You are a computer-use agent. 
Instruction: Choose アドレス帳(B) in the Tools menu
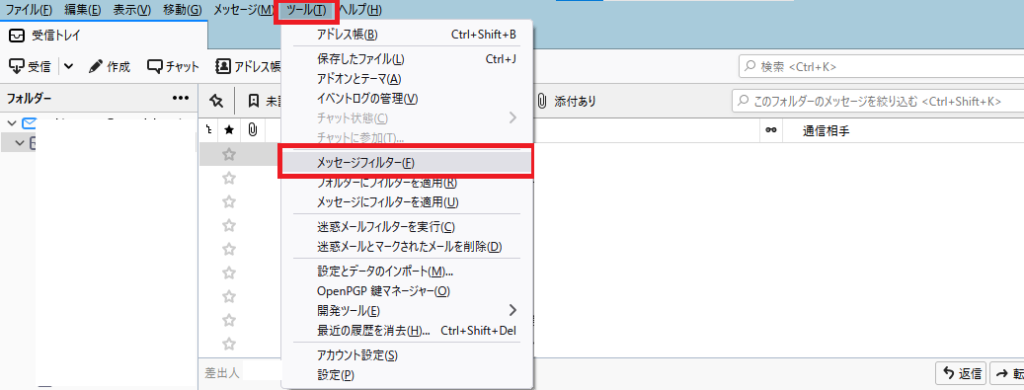[407, 34]
